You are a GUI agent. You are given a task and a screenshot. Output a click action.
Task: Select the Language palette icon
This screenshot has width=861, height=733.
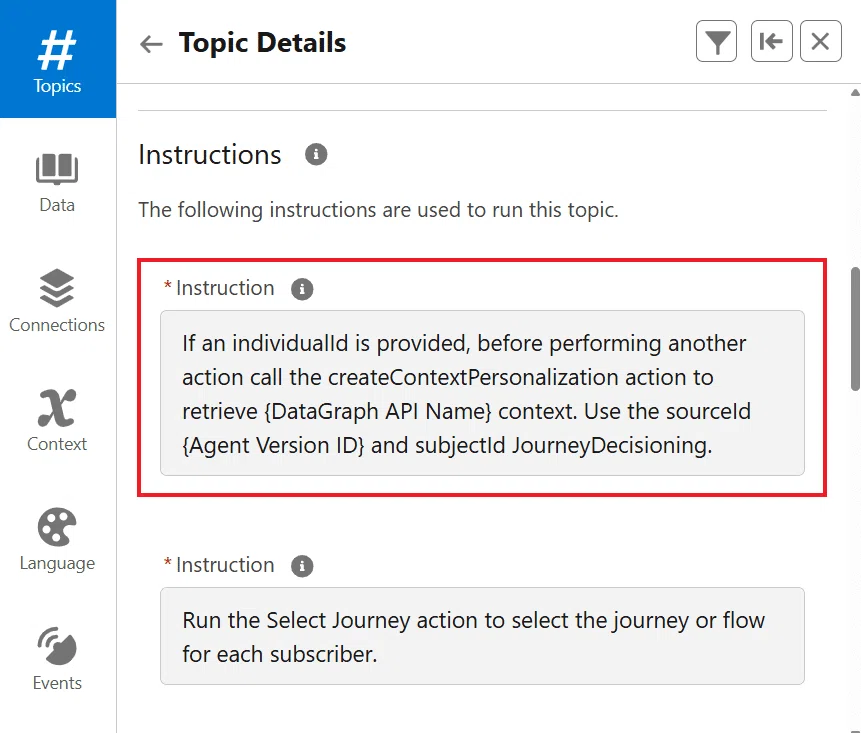57,527
